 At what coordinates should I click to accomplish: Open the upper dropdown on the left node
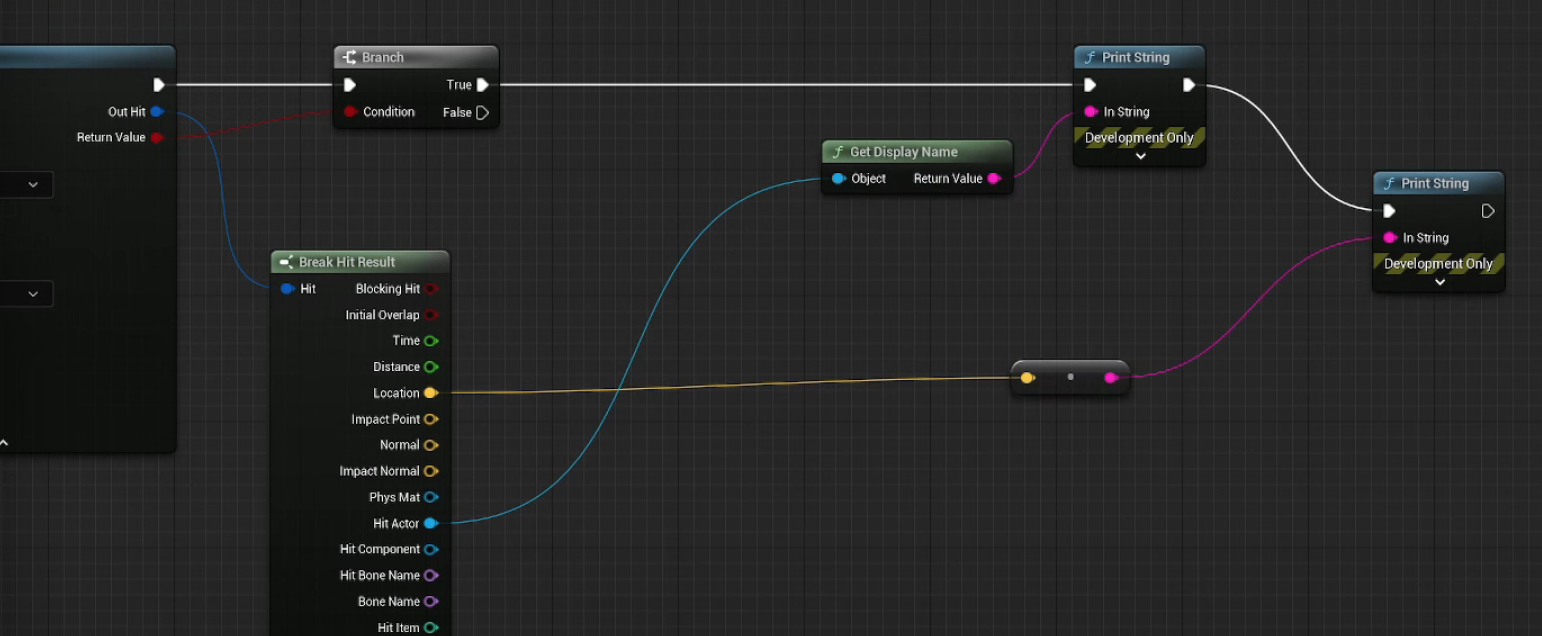[30, 184]
